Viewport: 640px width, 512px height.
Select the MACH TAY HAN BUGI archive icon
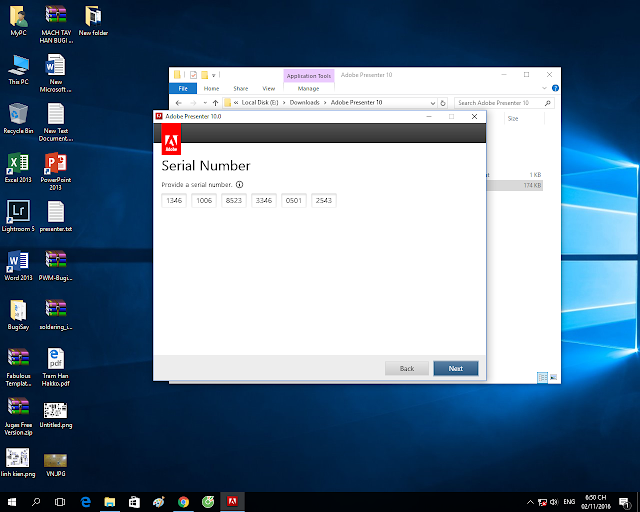pos(56,16)
